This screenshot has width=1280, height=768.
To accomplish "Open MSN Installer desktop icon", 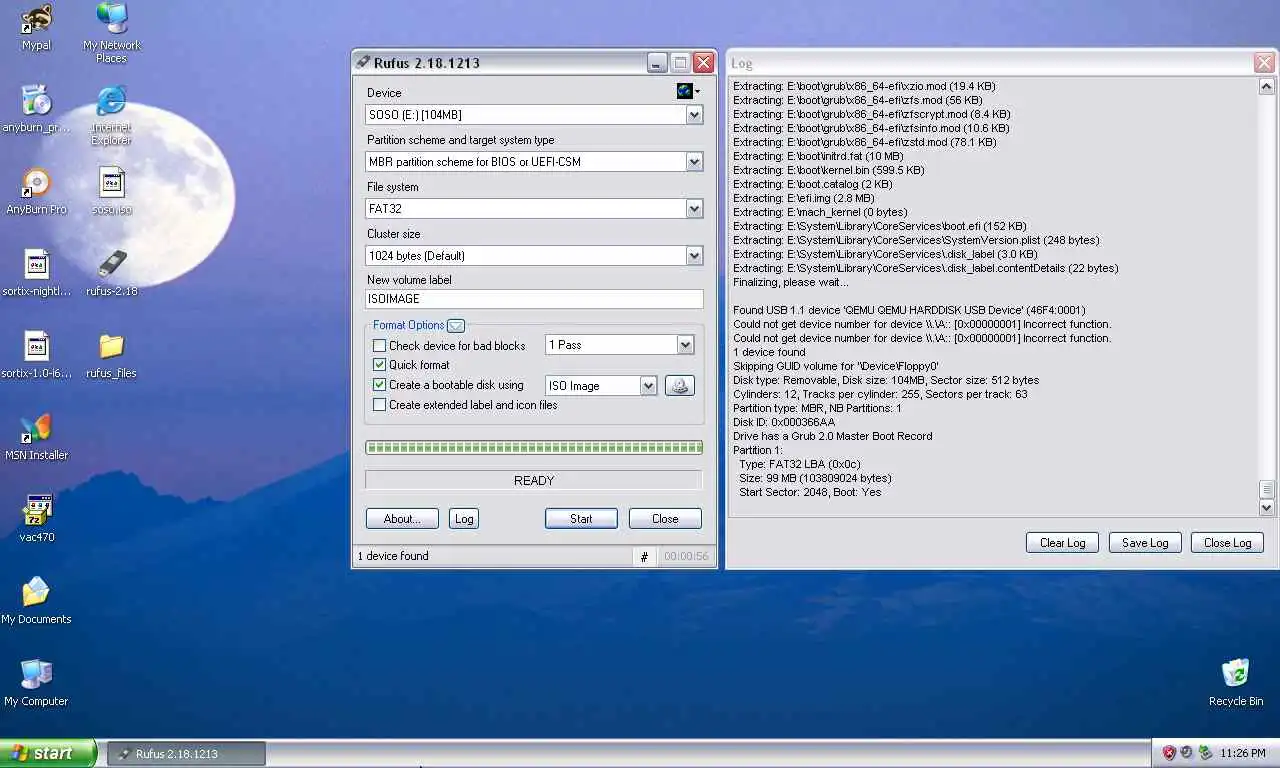I will coord(36,437).
